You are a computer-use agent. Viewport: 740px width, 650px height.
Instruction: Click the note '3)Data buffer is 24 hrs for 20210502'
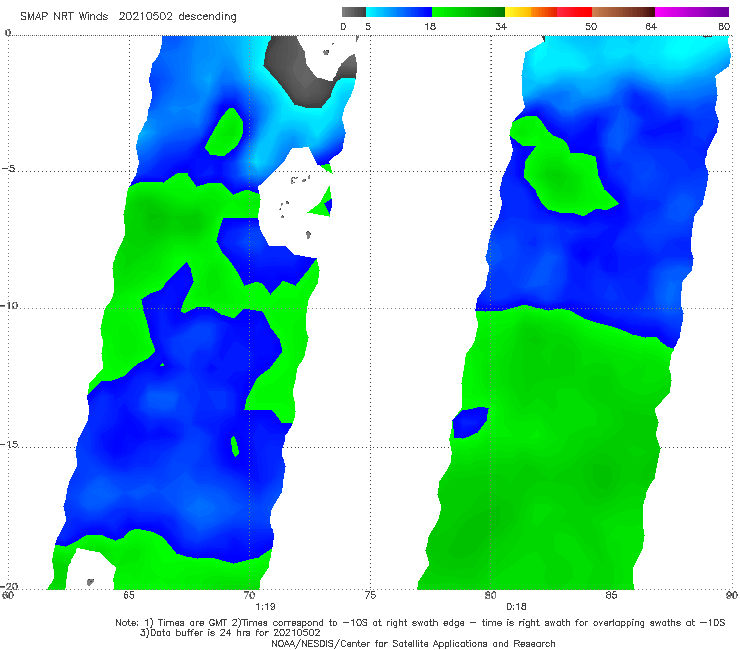tap(230, 633)
